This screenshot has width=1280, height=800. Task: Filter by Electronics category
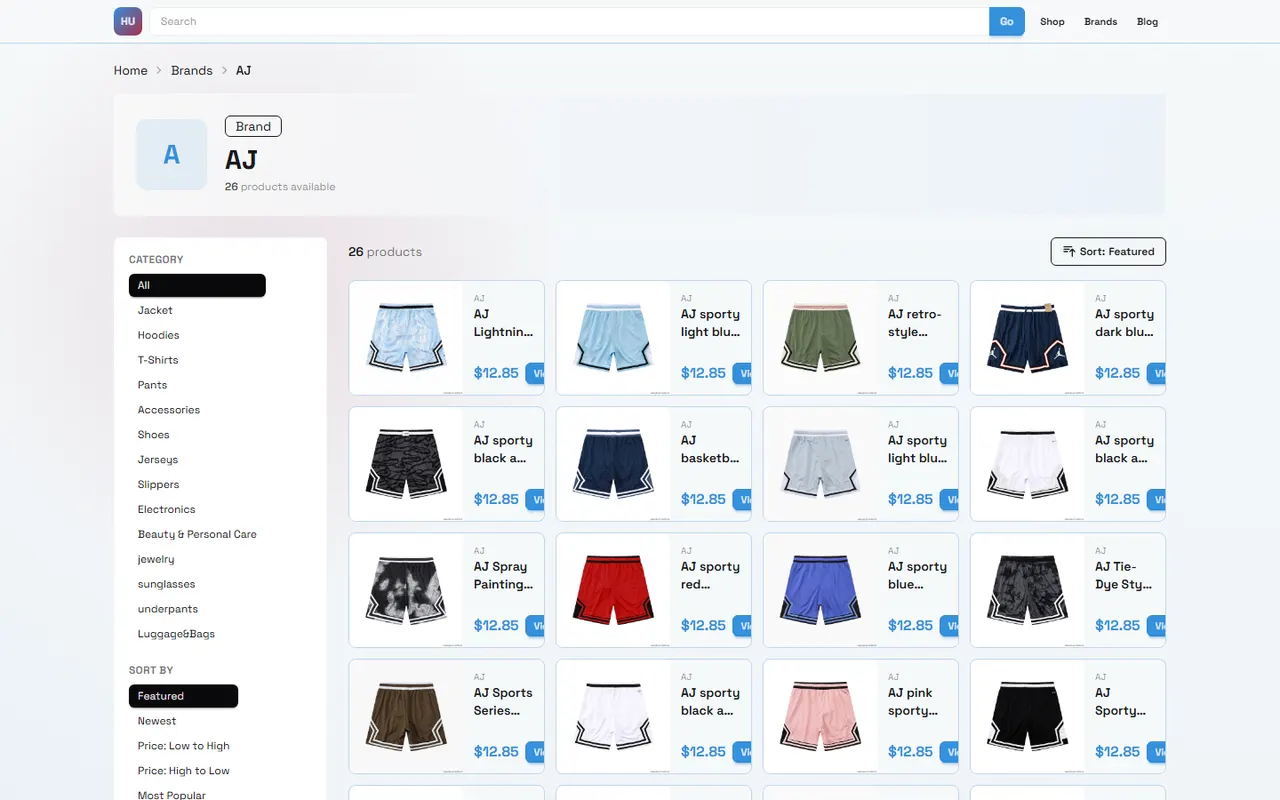(167, 510)
